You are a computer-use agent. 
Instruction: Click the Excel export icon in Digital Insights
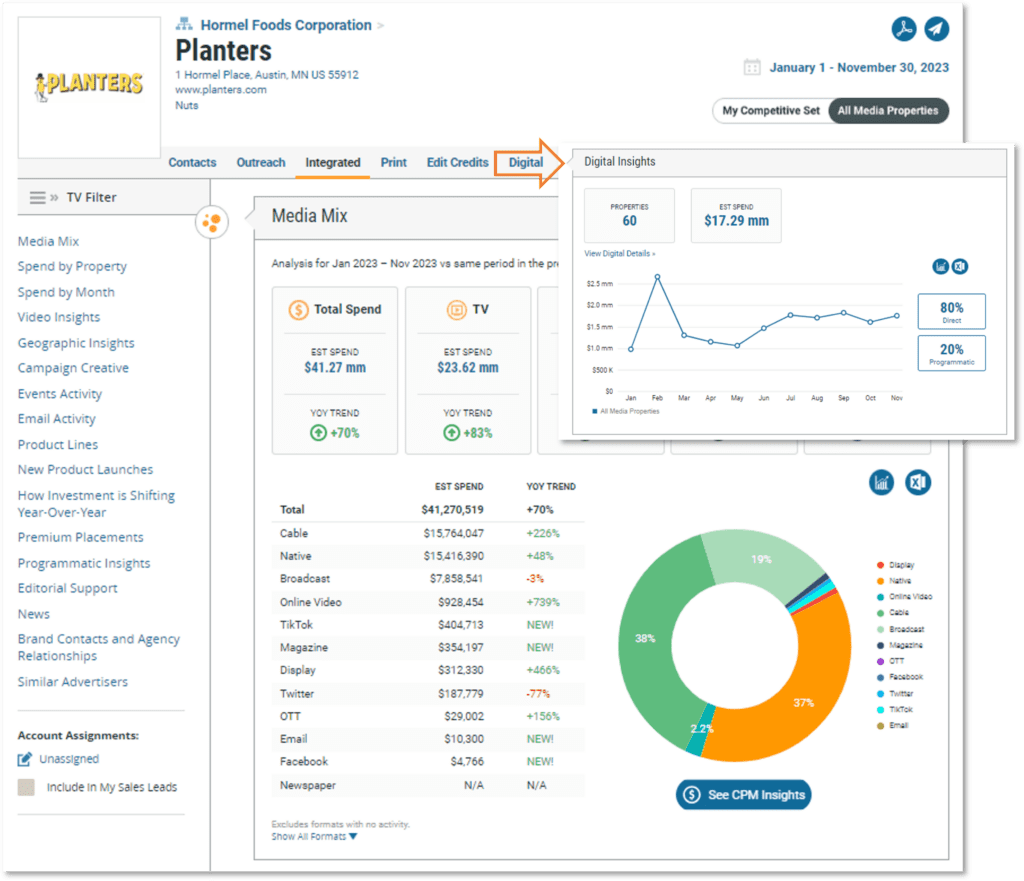[x=960, y=266]
